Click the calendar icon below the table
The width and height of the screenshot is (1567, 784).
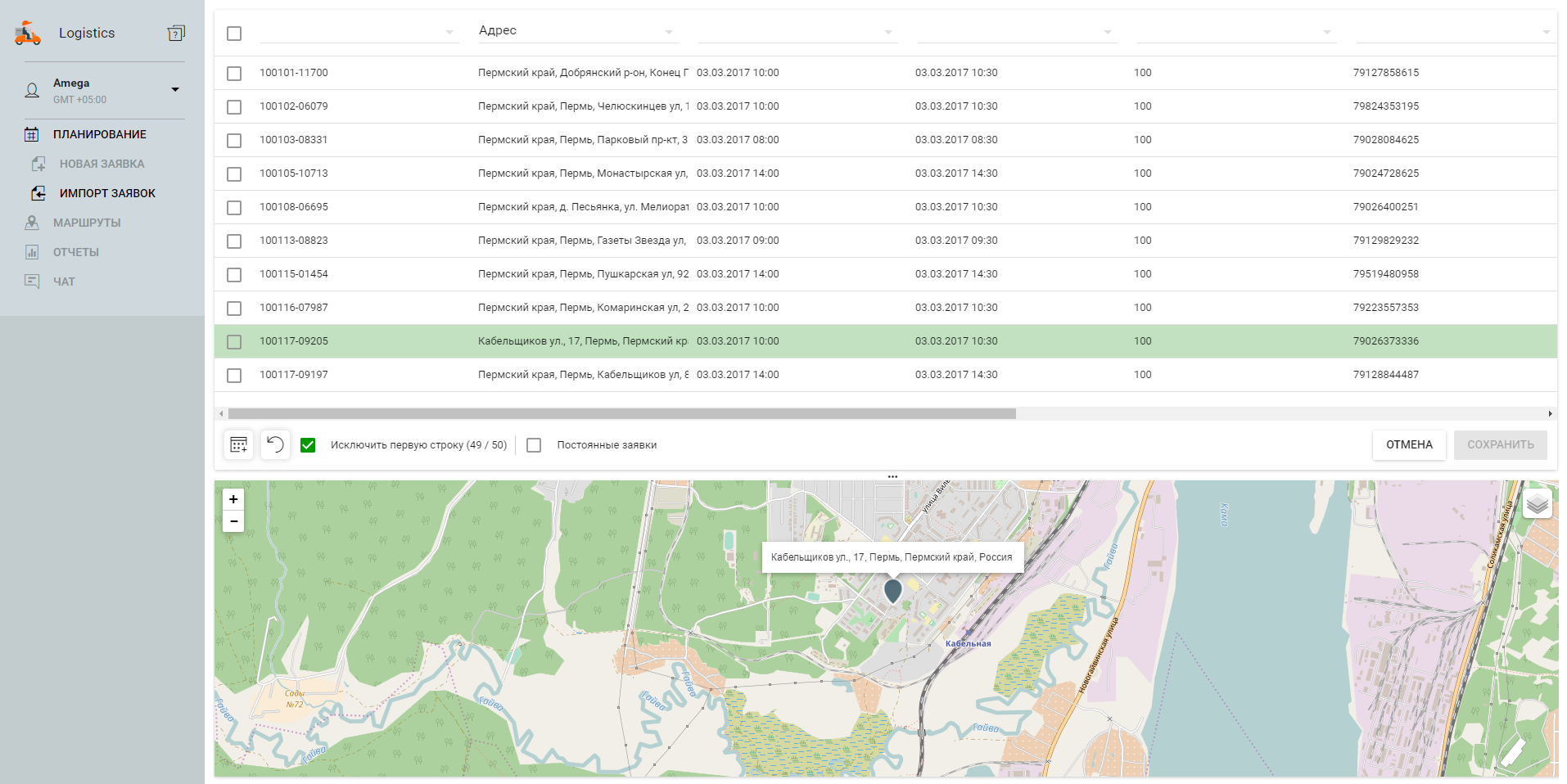tap(238, 444)
